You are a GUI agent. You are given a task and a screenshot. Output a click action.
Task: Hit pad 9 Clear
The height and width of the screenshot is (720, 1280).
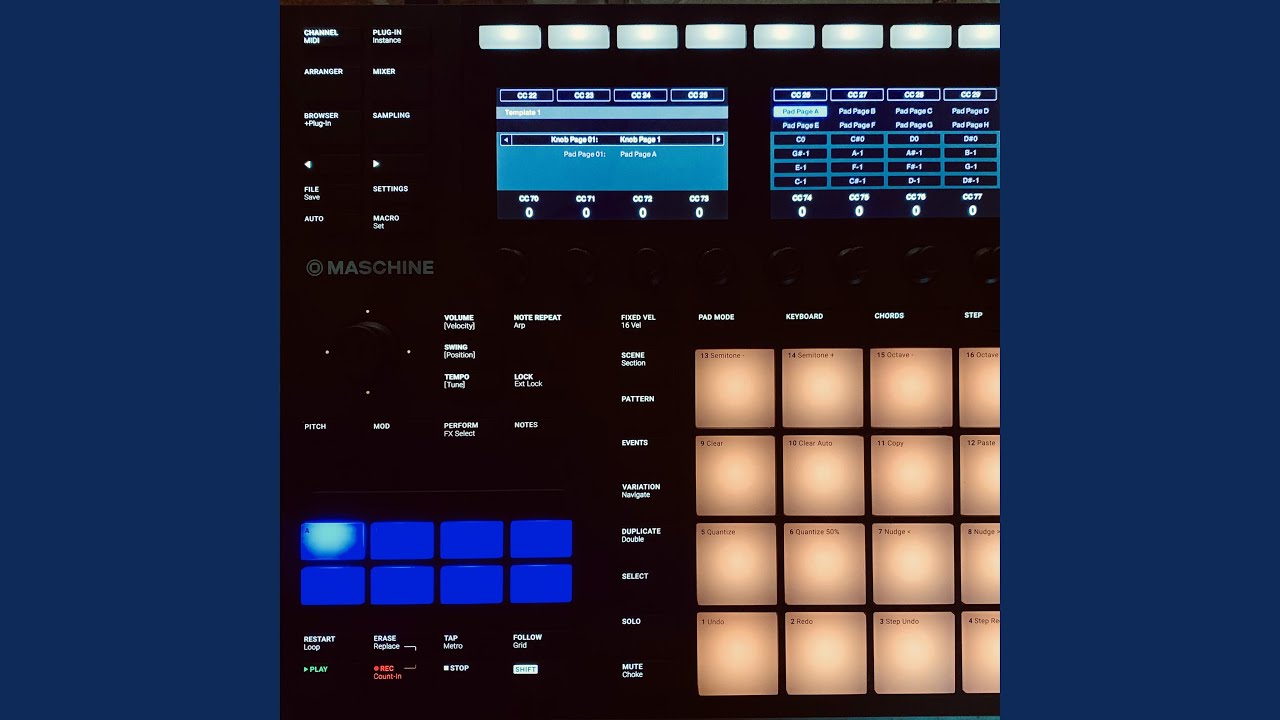(x=736, y=476)
